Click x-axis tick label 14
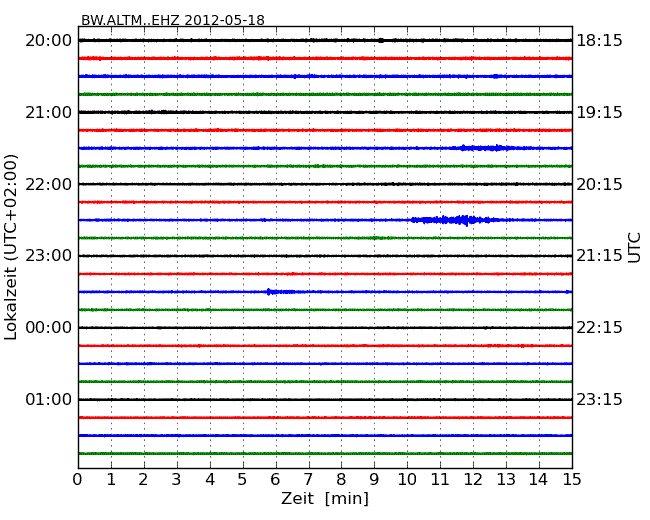 [x=538, y=479]
